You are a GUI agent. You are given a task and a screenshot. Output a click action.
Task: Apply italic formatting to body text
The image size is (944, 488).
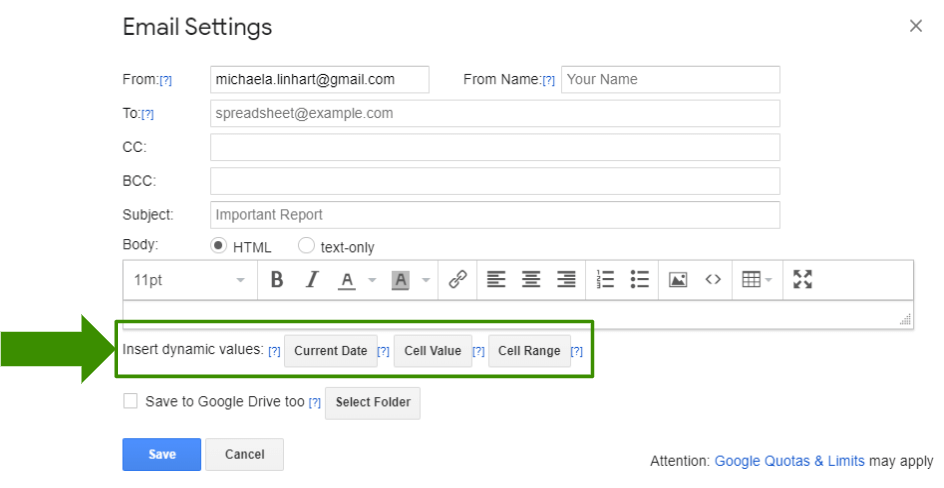pos(311,280)
